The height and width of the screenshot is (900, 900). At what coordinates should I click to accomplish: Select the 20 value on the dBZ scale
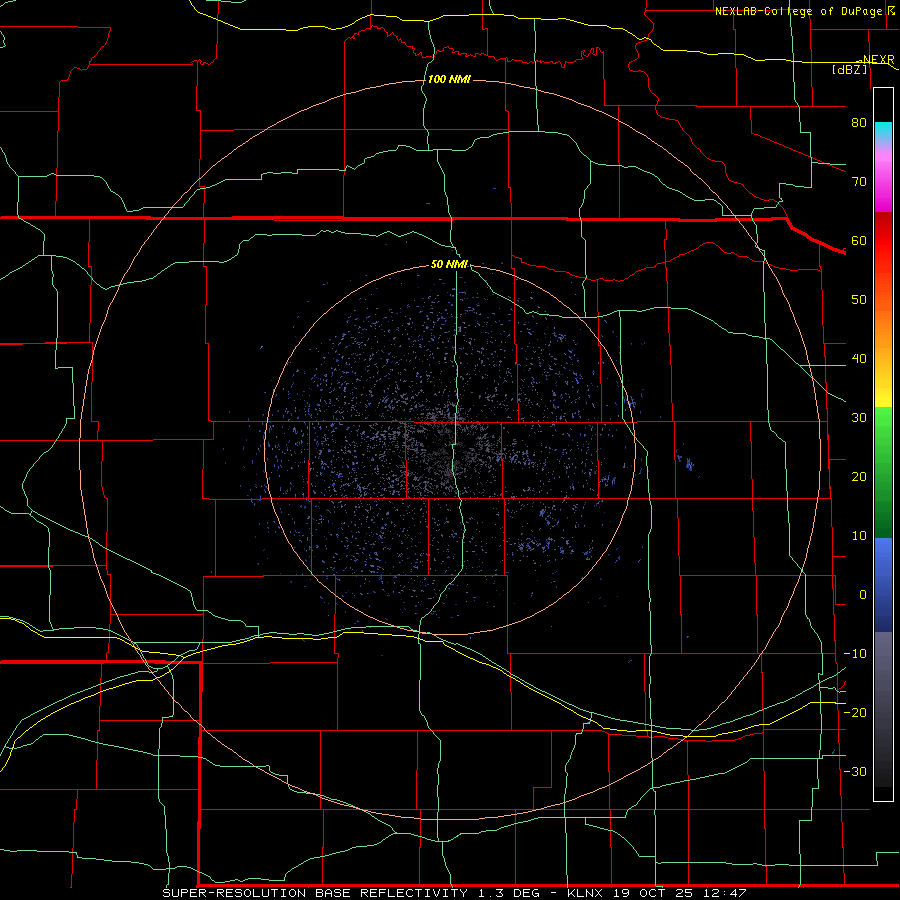(x=859, y=477)
